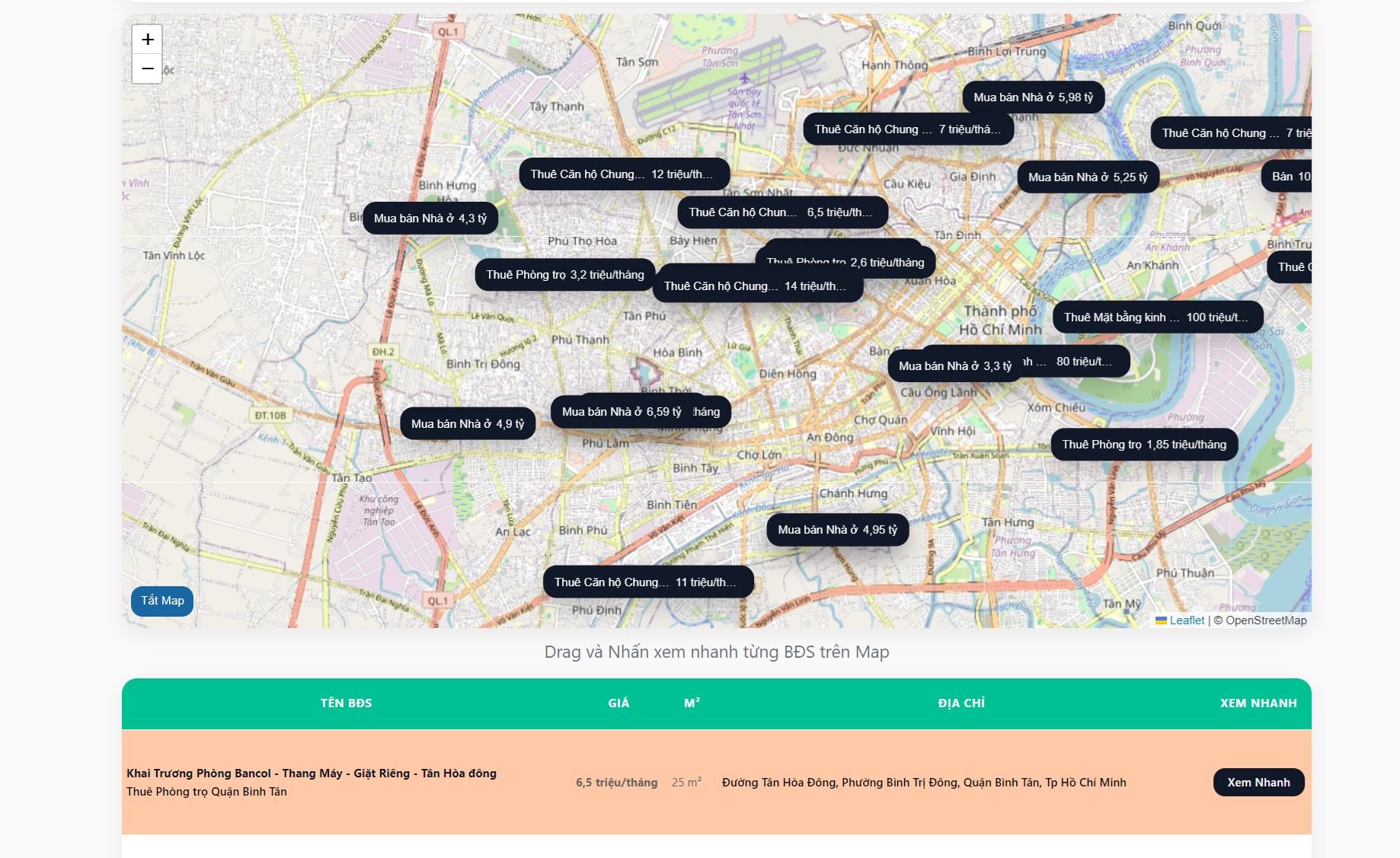Turn off map with Tắt Map button
The width and height of the screenshot is (1400, 858).
[x=162, y=601]
